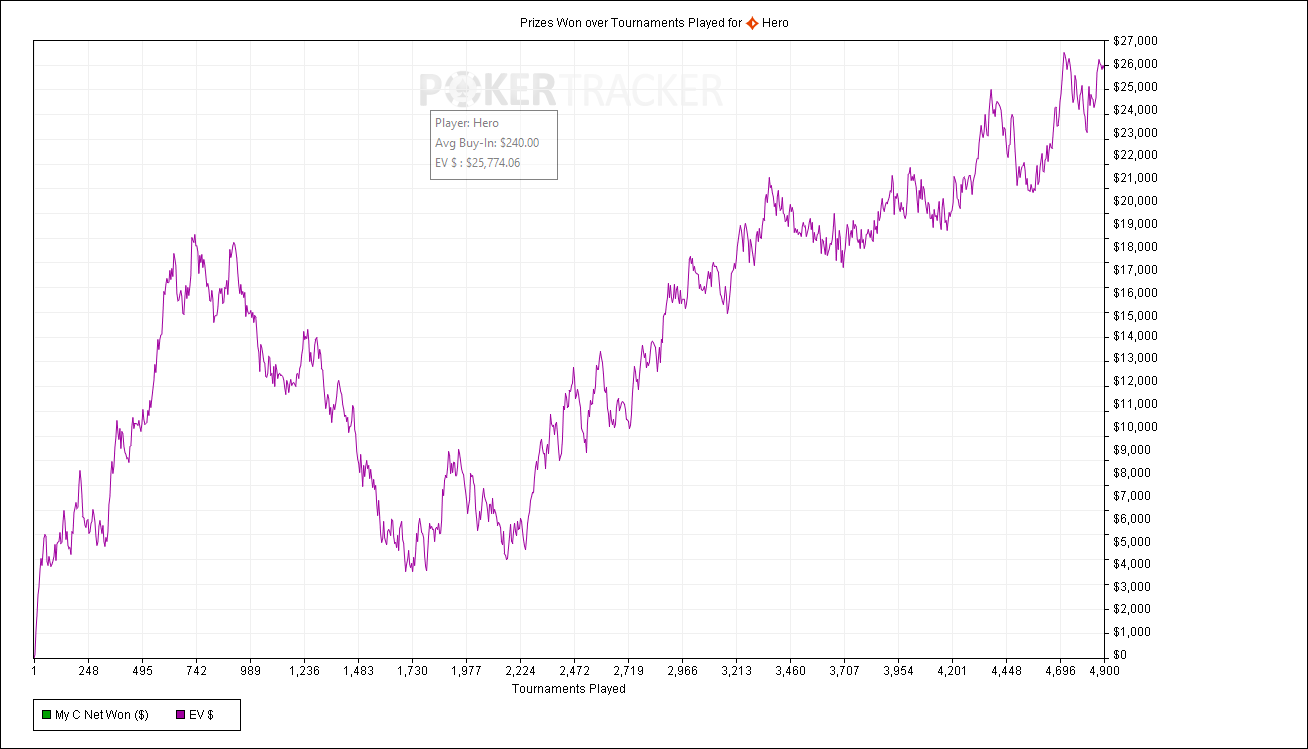
Task: Click the 2,966 x-axis tick label
Action: 682,671
